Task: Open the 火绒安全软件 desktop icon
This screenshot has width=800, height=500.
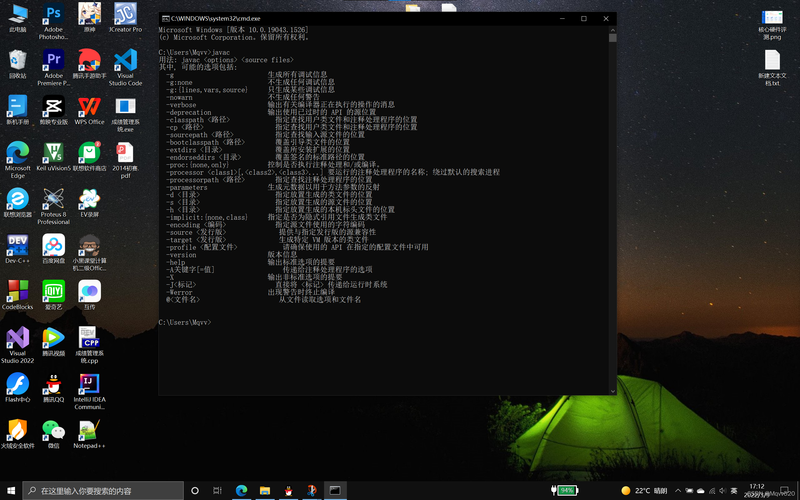Action: (17, 434)
